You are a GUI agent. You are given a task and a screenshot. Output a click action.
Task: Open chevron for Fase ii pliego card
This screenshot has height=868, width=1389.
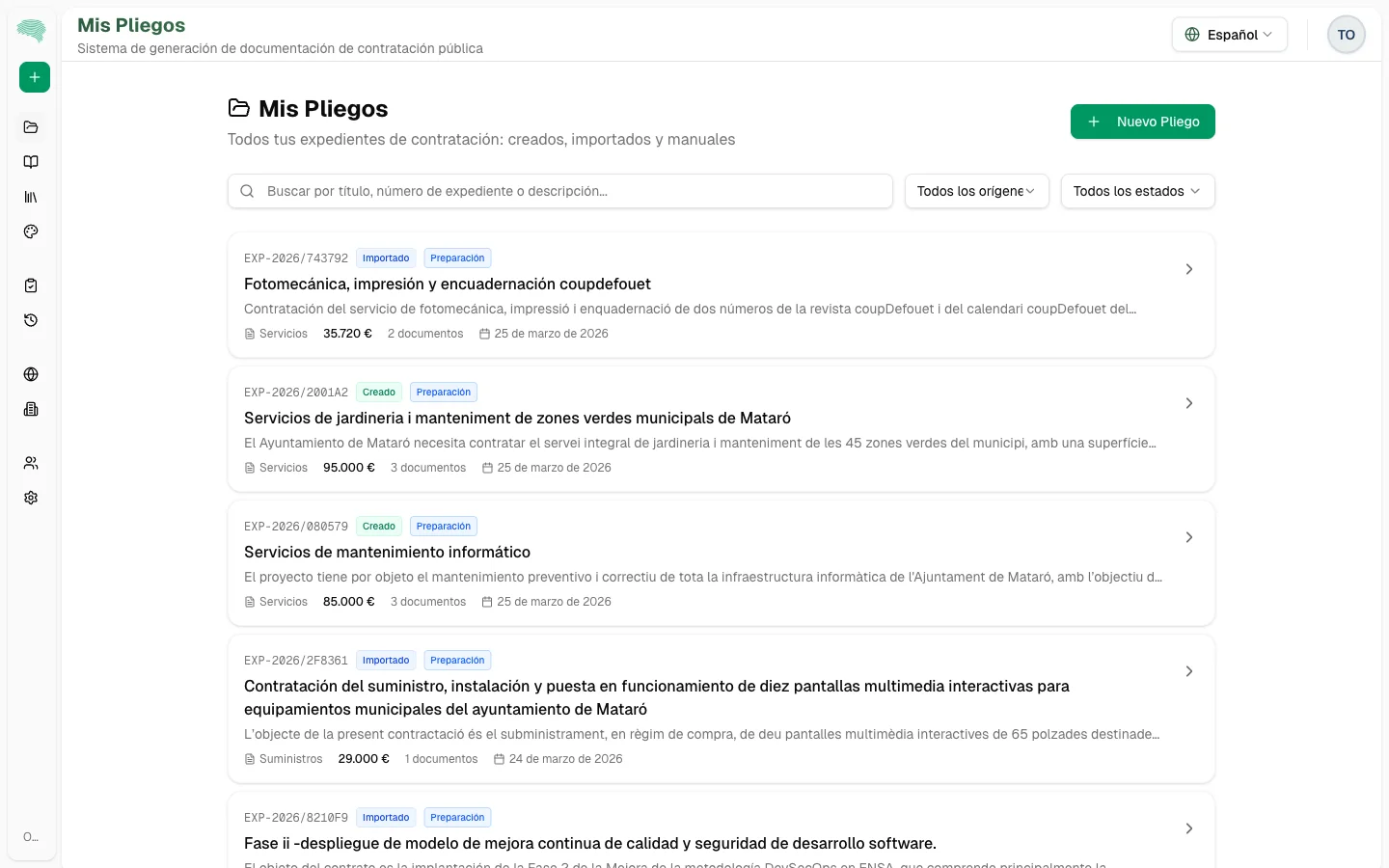coord(1189,828)
